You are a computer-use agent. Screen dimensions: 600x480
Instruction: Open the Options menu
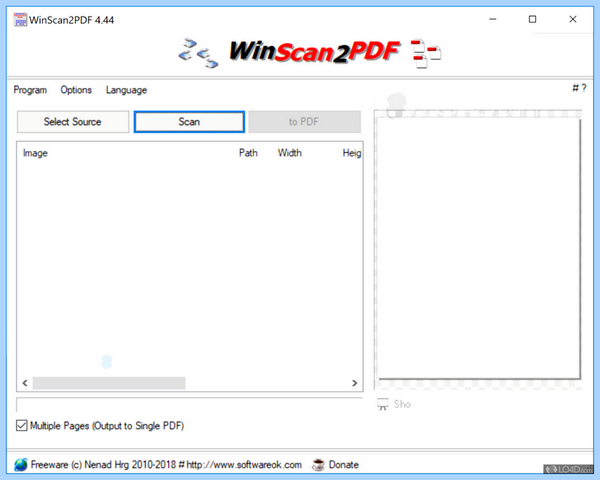point(76,90)
